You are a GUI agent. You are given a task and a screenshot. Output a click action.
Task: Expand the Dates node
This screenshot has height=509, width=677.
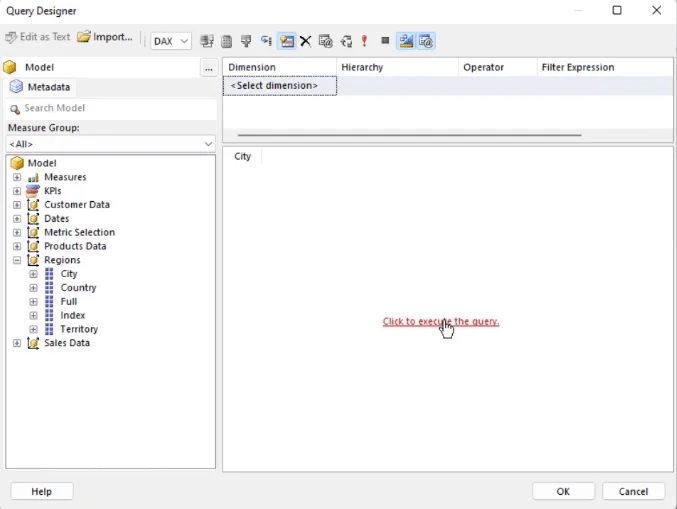[x=17, y=219]
